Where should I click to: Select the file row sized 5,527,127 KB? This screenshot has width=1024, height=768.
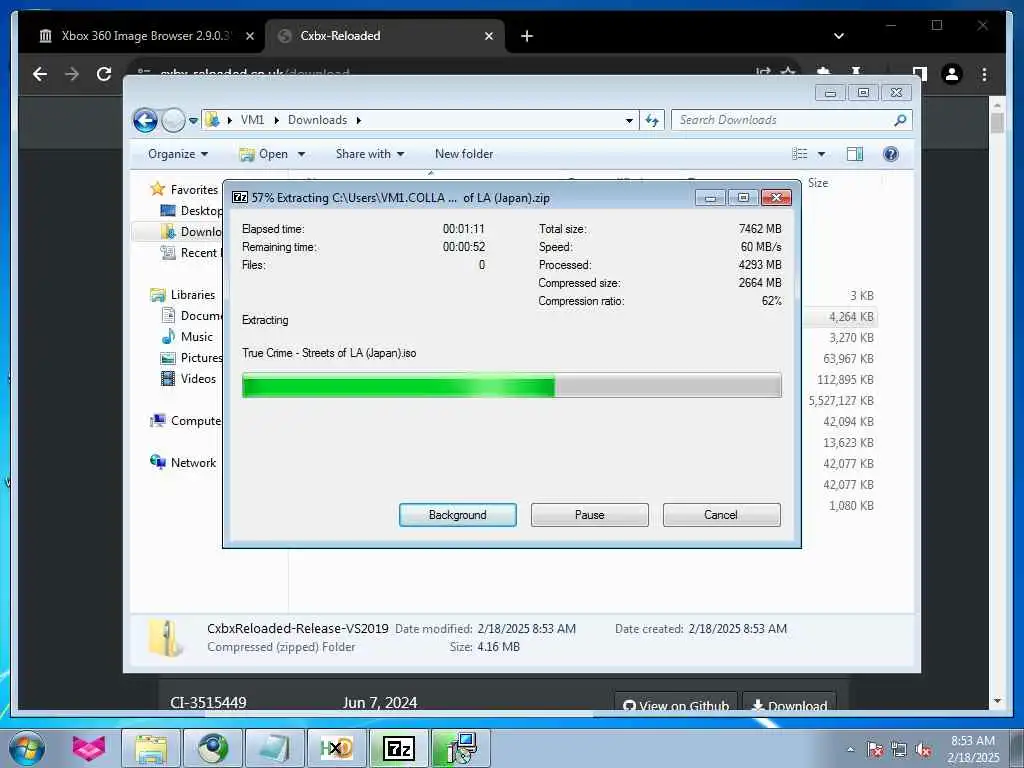pyautogui.click(x=839, y=401)
